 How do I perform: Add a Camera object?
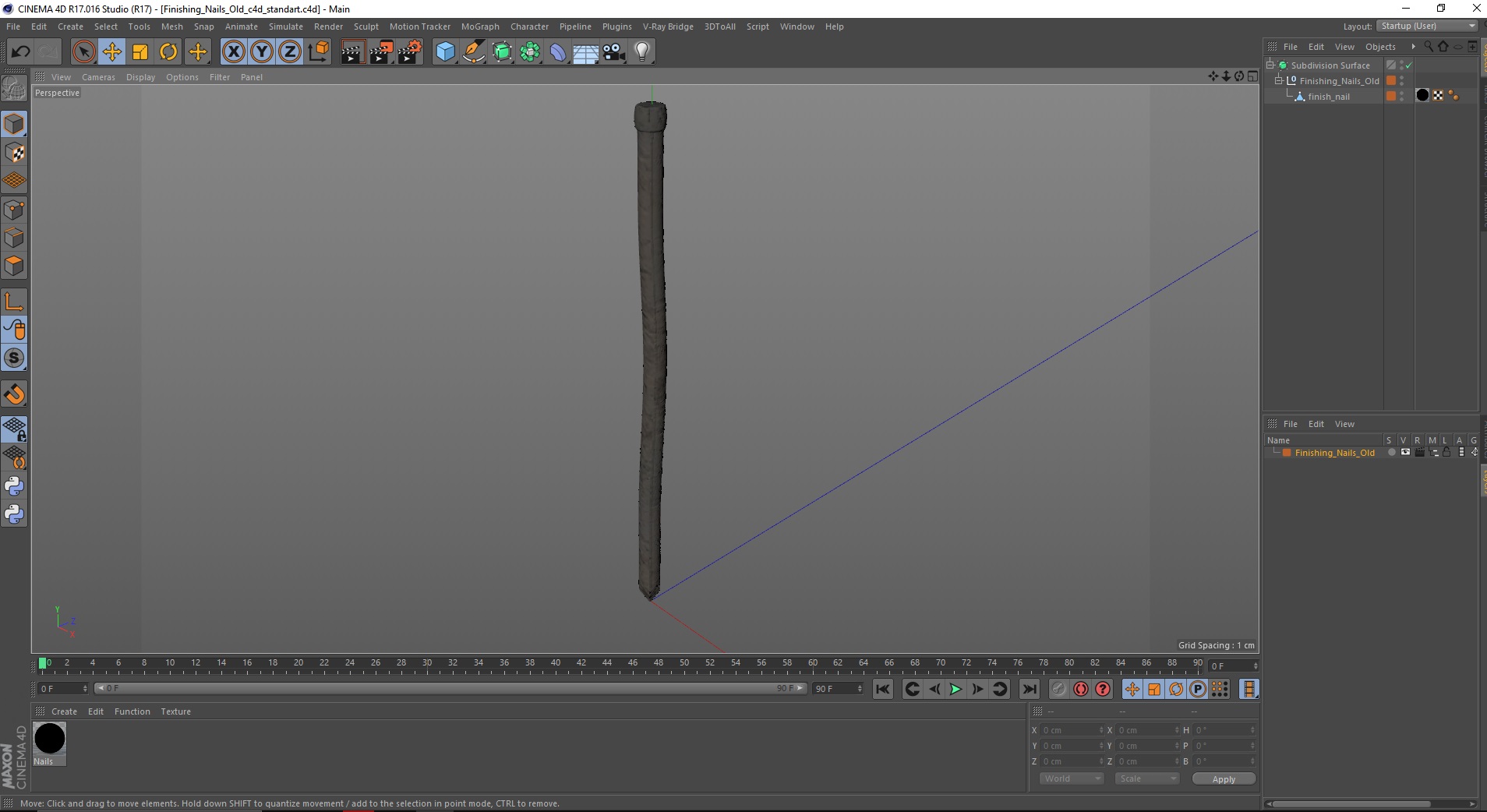[614, 52]
